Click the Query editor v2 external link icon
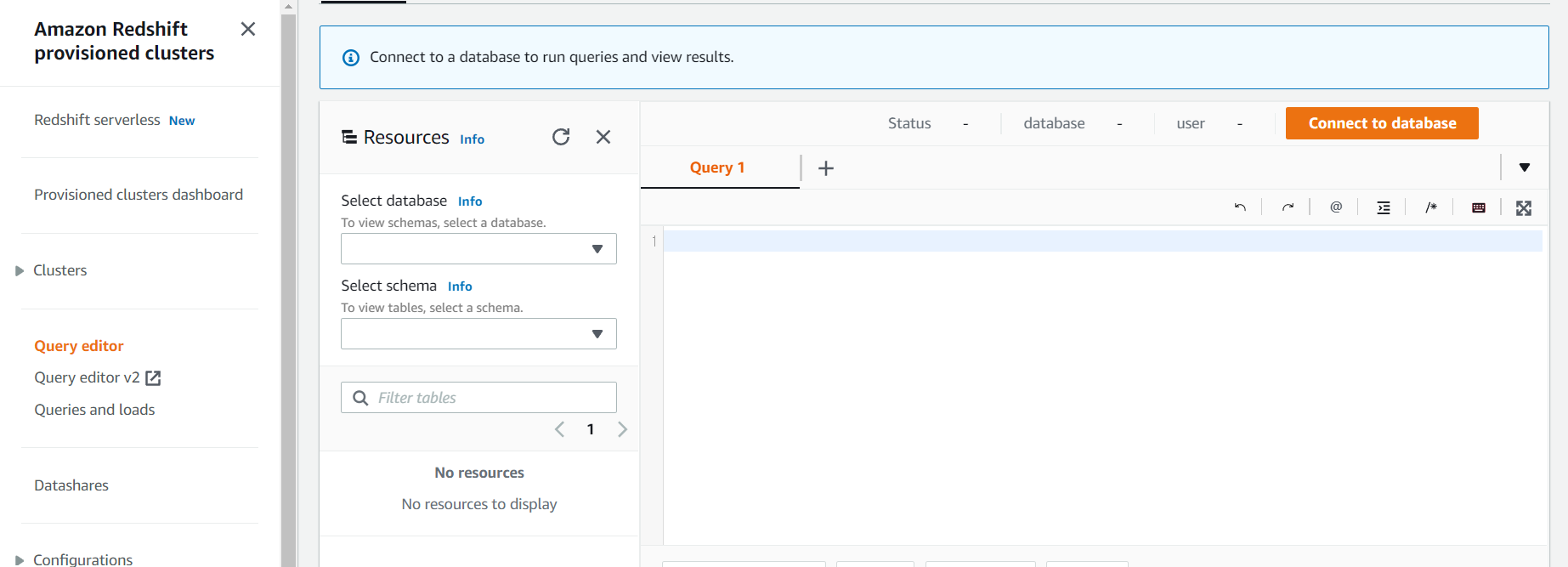 point(153,378)
